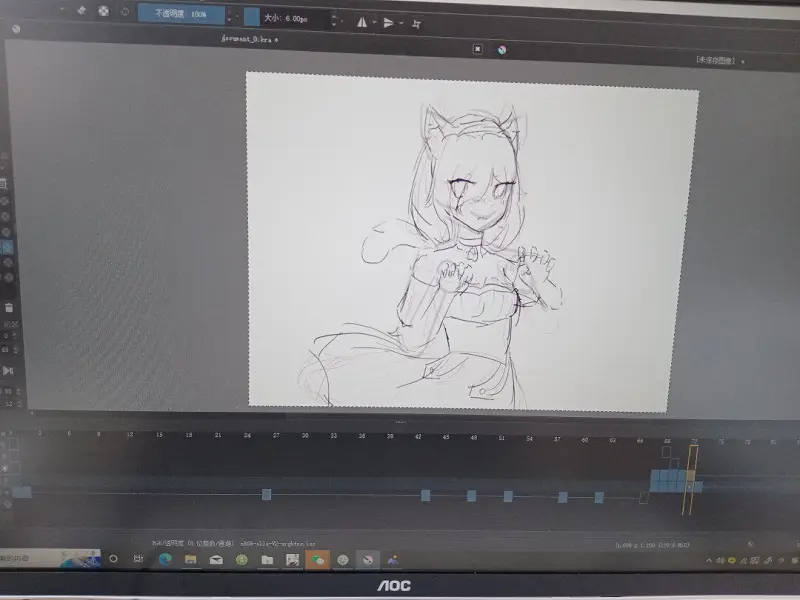Select the document_0.kra document tab
800x600 pixels.
click(x=249, y=39)
